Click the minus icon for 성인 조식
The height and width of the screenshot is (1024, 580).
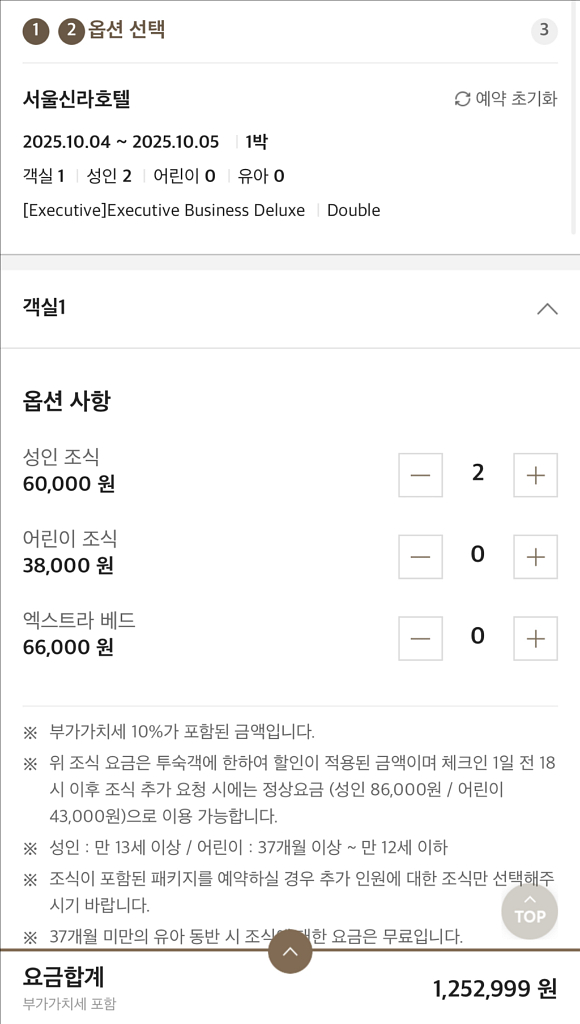coord(419,475)
